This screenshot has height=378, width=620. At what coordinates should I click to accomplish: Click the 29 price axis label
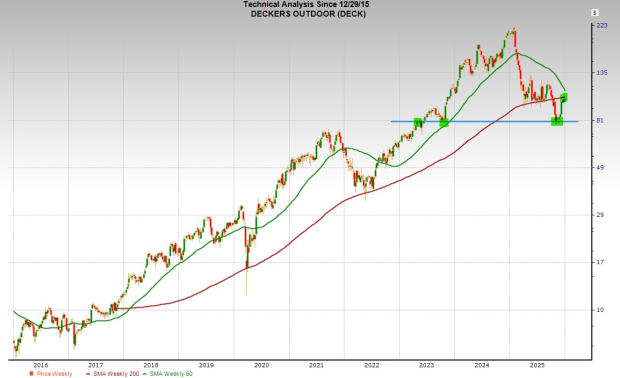600,215
